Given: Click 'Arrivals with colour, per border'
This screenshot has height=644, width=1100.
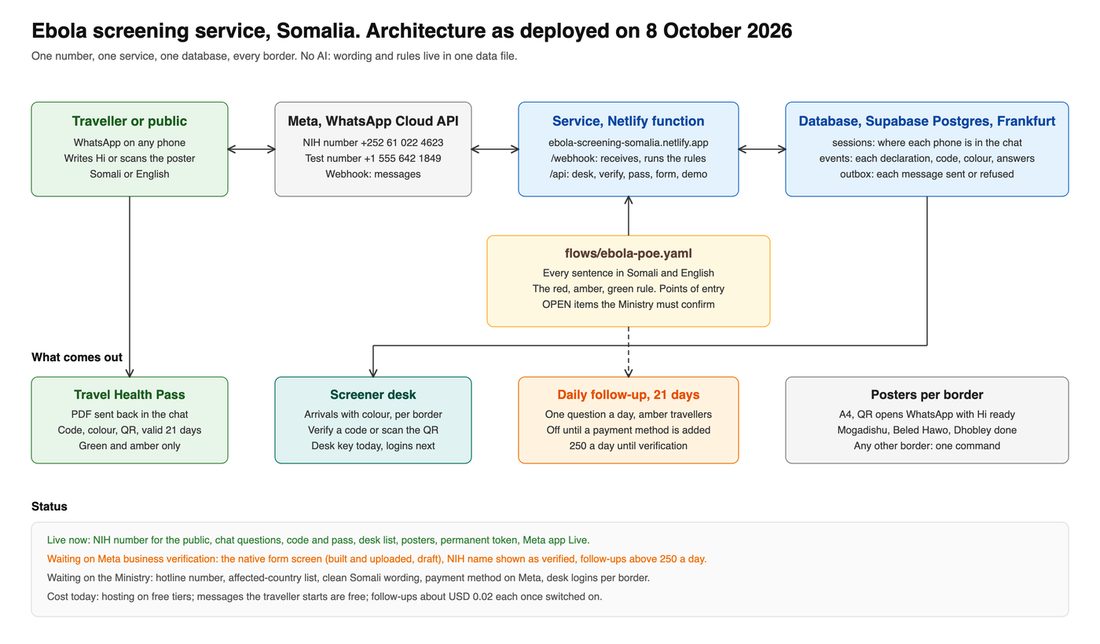Looking at the screenshot, I should coord(373,415).
